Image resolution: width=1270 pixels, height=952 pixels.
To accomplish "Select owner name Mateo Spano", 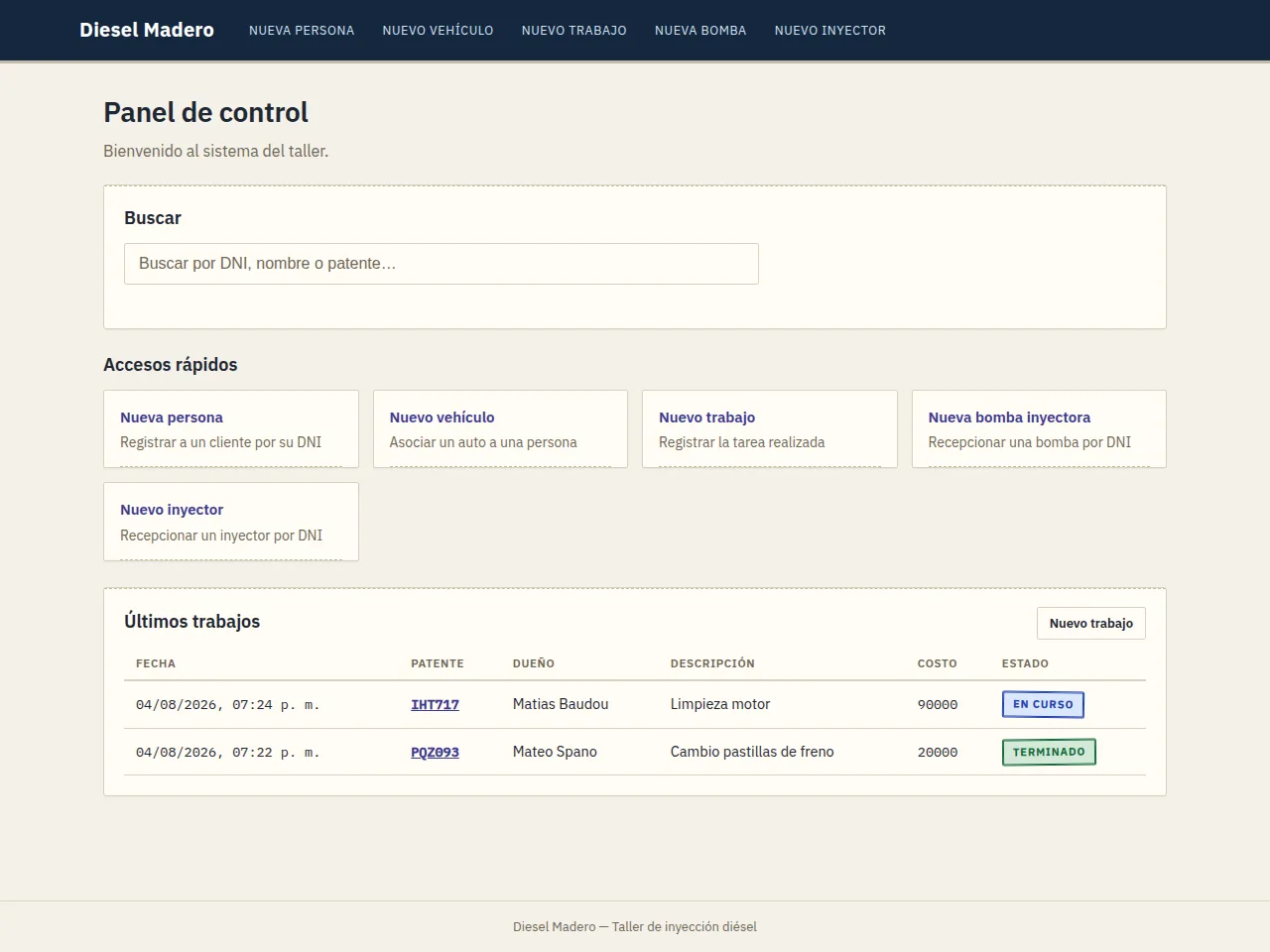I will click(555, 752).
